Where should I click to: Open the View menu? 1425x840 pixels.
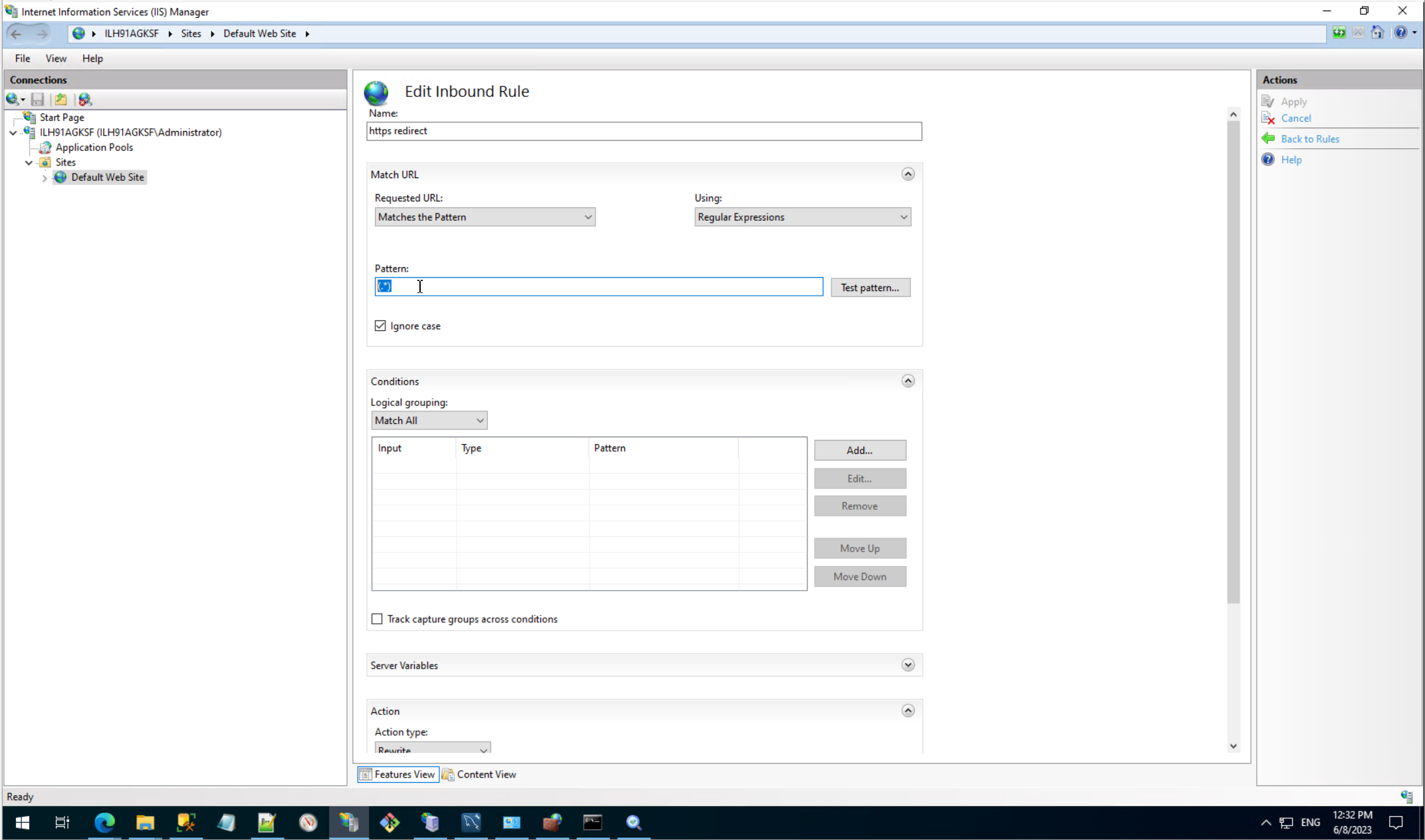(x=56, y=58)
